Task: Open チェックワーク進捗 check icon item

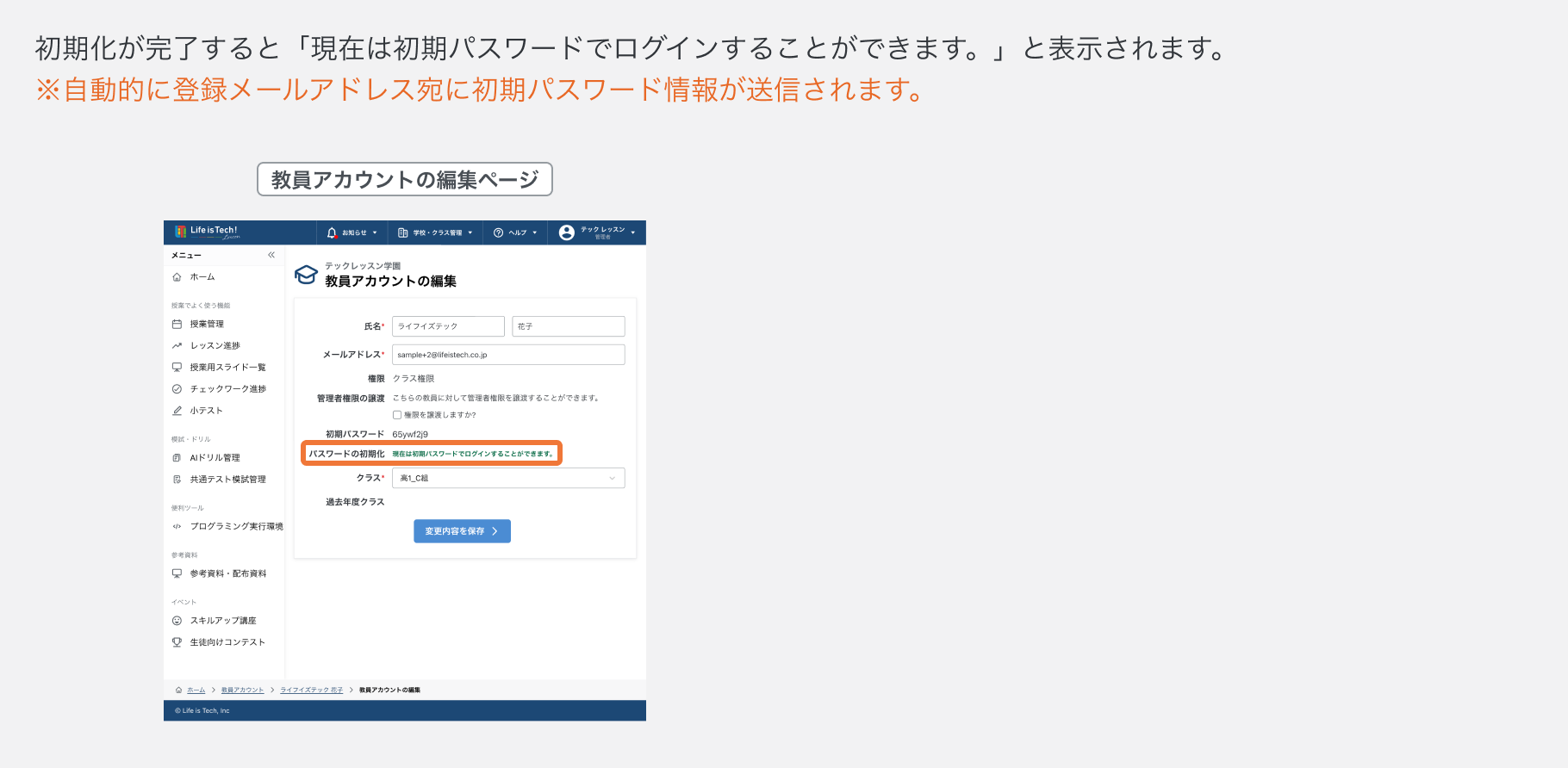Action: (219, 389)
